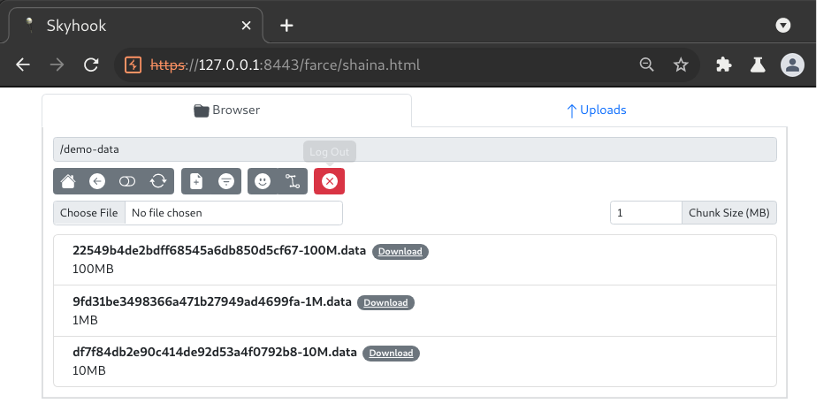Click the /demo-data path field
This screenshot has height=413, width=817.
(x=414, y=149)
